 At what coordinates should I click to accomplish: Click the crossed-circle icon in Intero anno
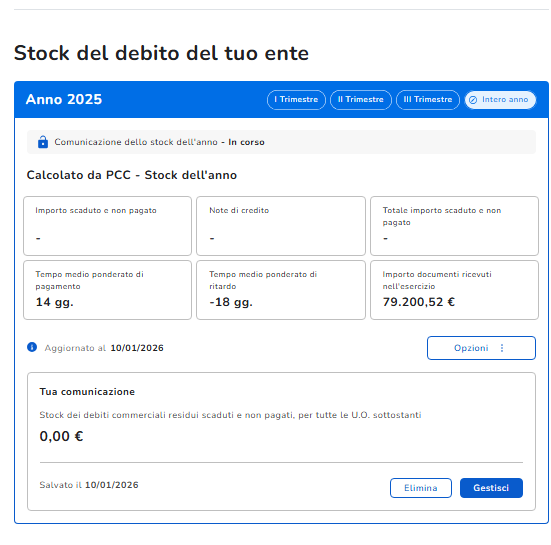(473, 100)
